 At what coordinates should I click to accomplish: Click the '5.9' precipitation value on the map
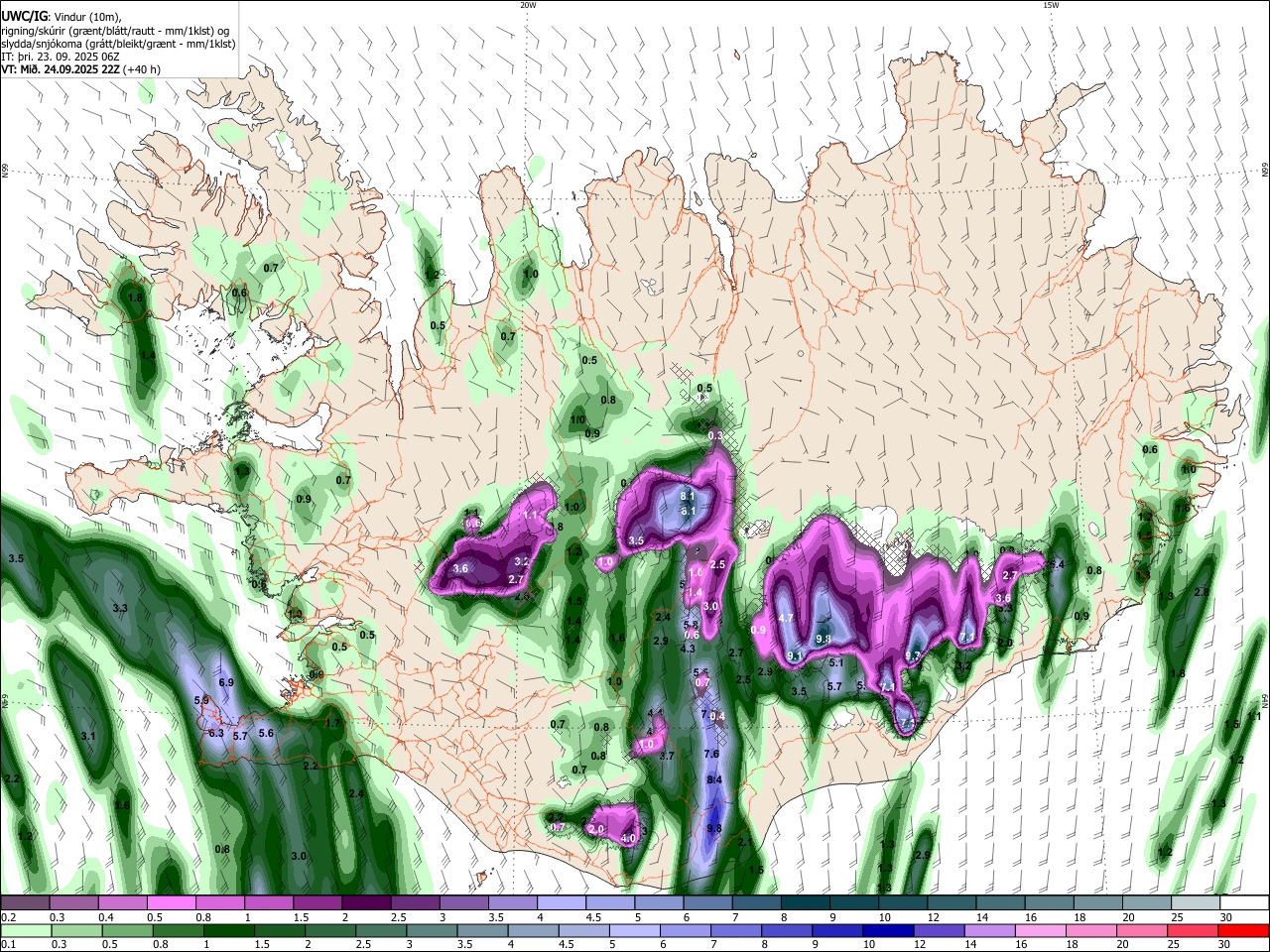click(201, 700)
